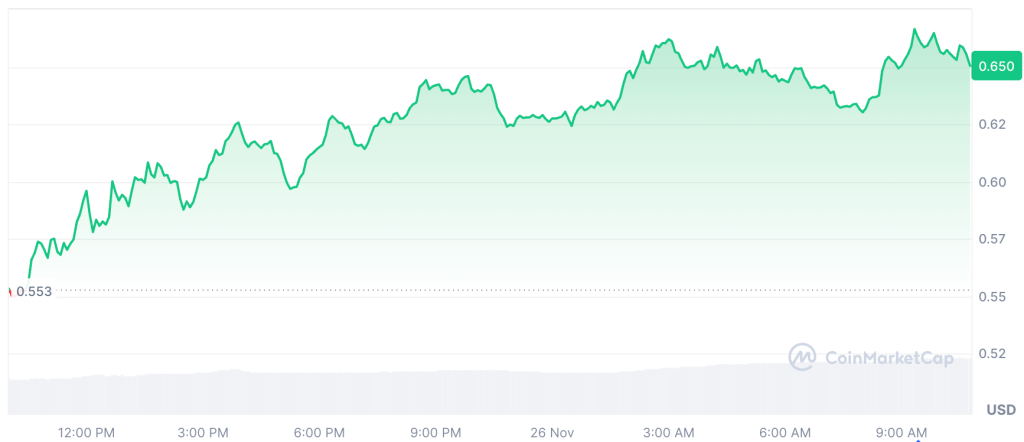1024x442 pixels.
Task: Click the 6:00 PM time axis label
Action: pyautogui.click(x=320, y=433)
